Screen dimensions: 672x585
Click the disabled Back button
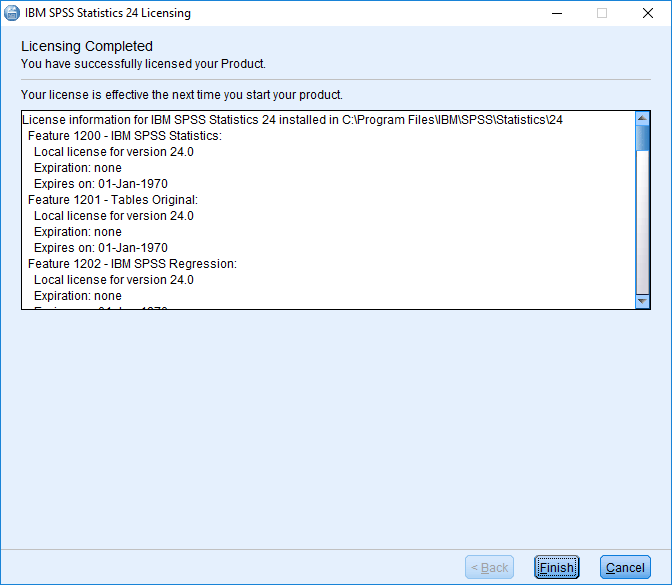(489, 567)
